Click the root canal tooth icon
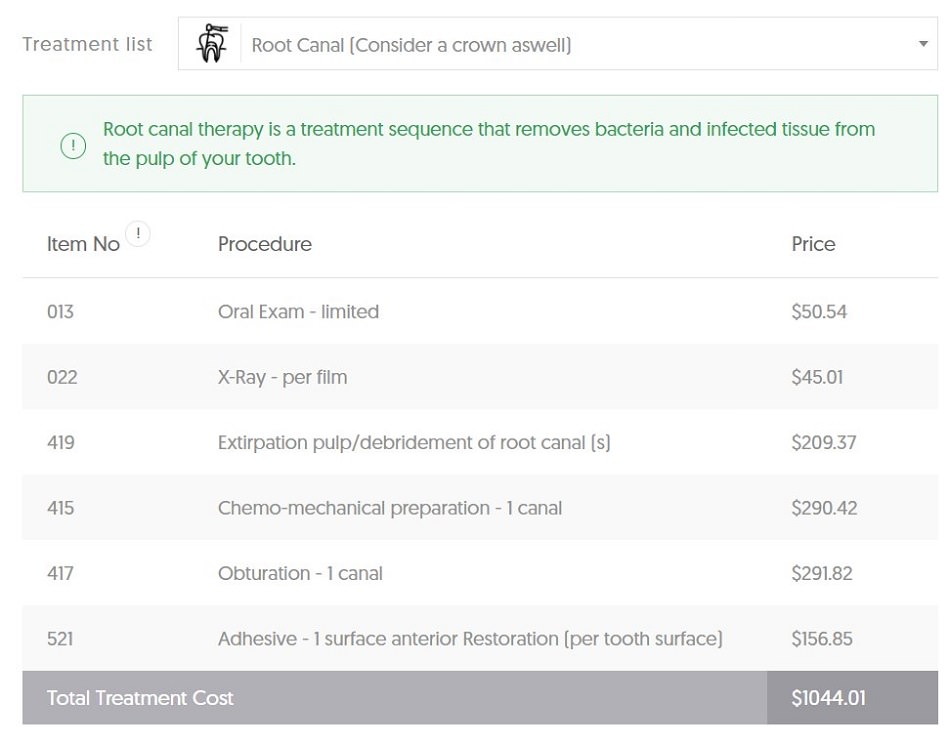Image resolution: width=950 pixels, height=744 pixels. click(211, 44)
